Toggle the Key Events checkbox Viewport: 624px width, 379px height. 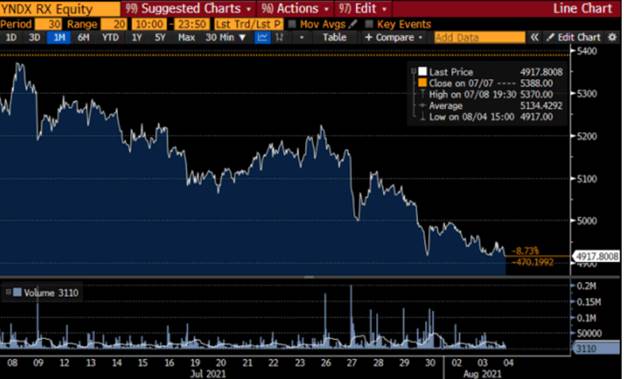click(x=369, y=24)
